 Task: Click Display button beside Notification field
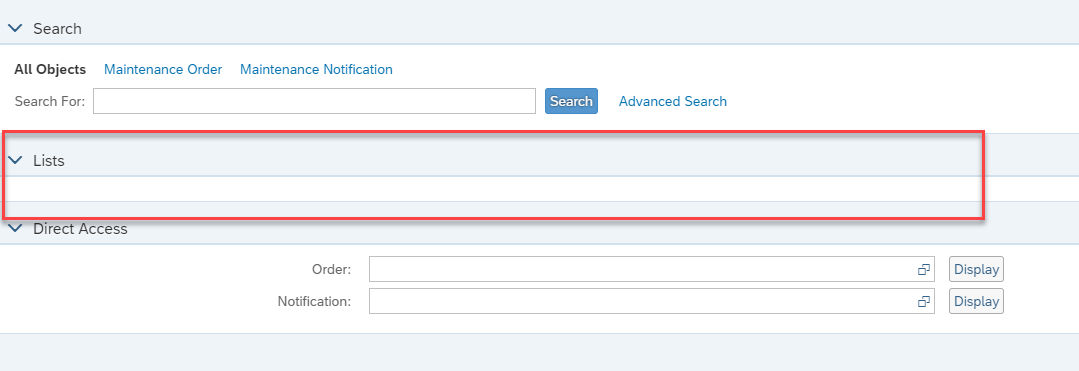976,301
